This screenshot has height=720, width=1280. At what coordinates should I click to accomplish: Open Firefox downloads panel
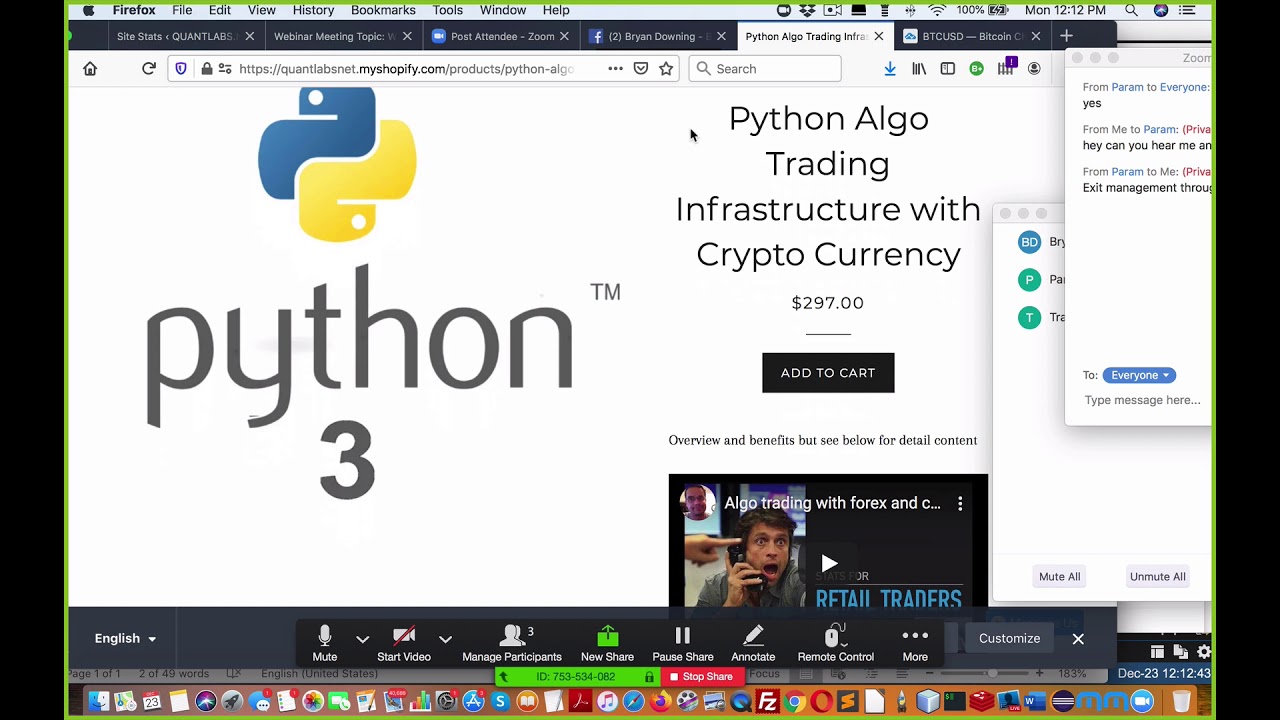tap(890, 69)
